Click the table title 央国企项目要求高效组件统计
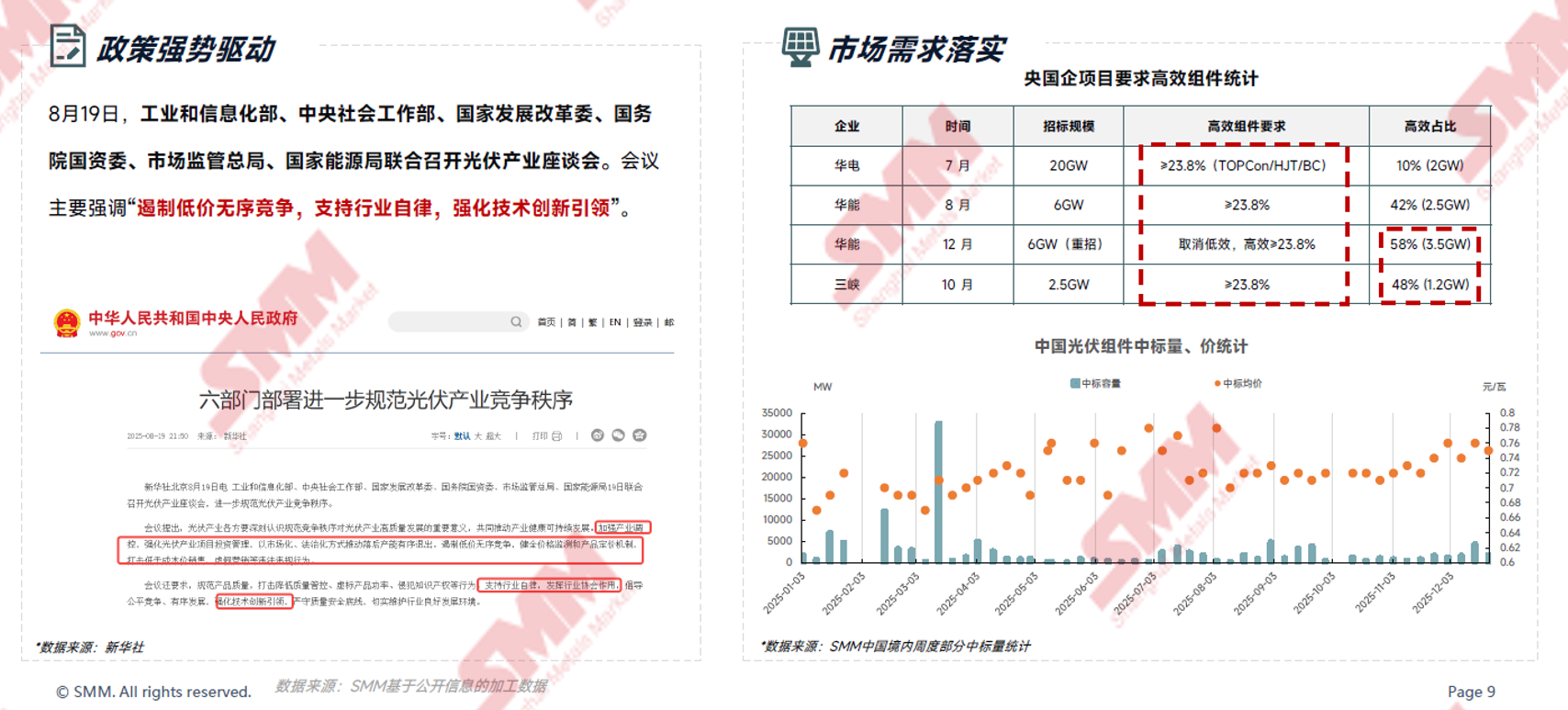This screenshot has height=710, width=1568. [1140, 79]
